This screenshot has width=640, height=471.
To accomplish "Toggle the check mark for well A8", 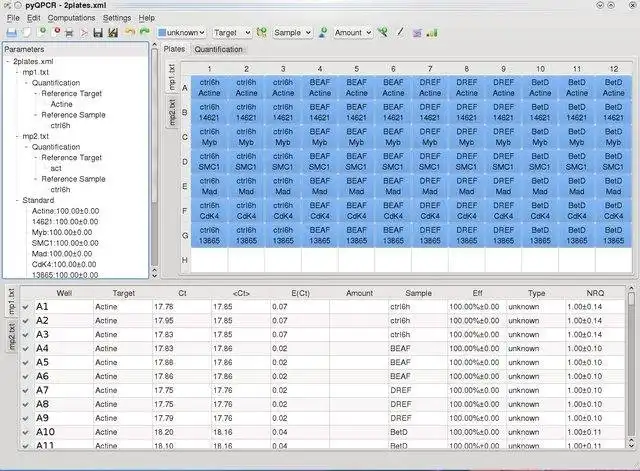I will (26, 405).
